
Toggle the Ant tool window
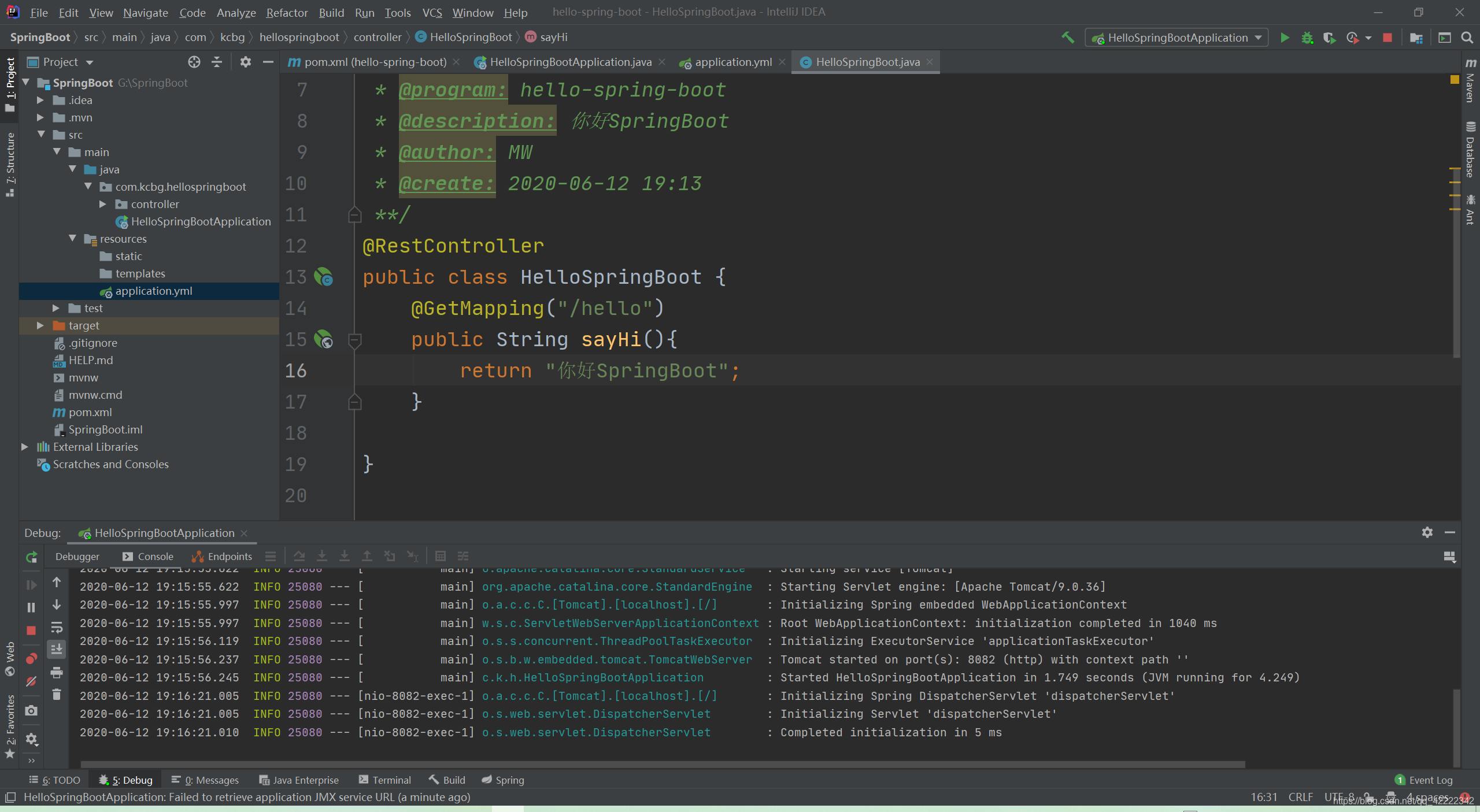(x=1470, y=209)
